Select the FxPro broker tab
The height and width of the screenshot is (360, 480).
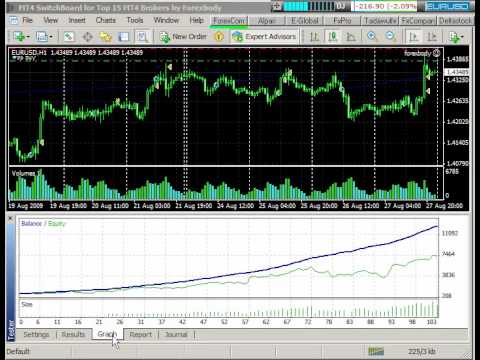pos(342,21)
